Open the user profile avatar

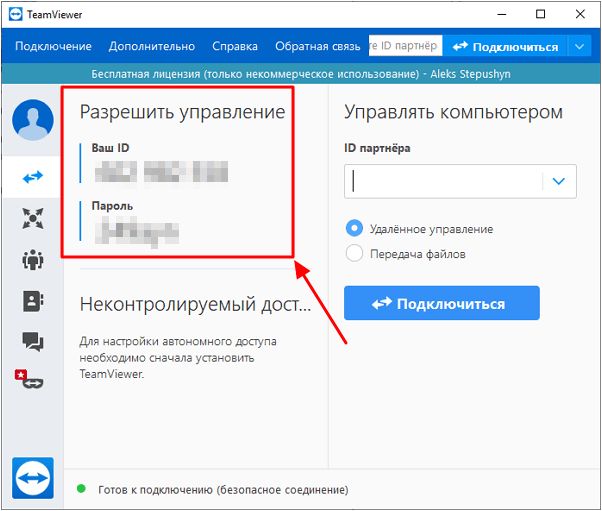[x=33, y=119]
